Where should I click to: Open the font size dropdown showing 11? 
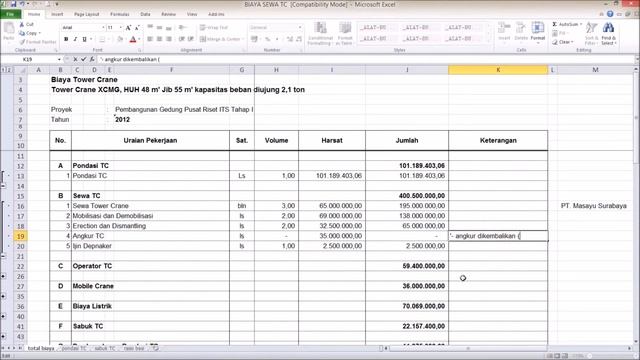(120, 27)
